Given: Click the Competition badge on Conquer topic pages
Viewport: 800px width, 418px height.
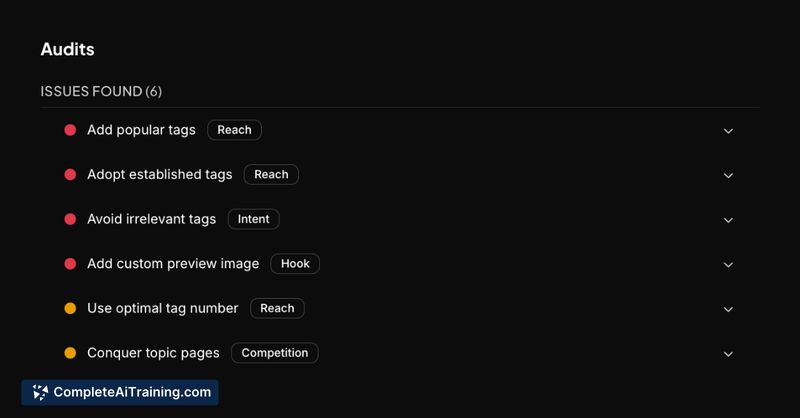Looking at the screenshot, I should (274, 353).
